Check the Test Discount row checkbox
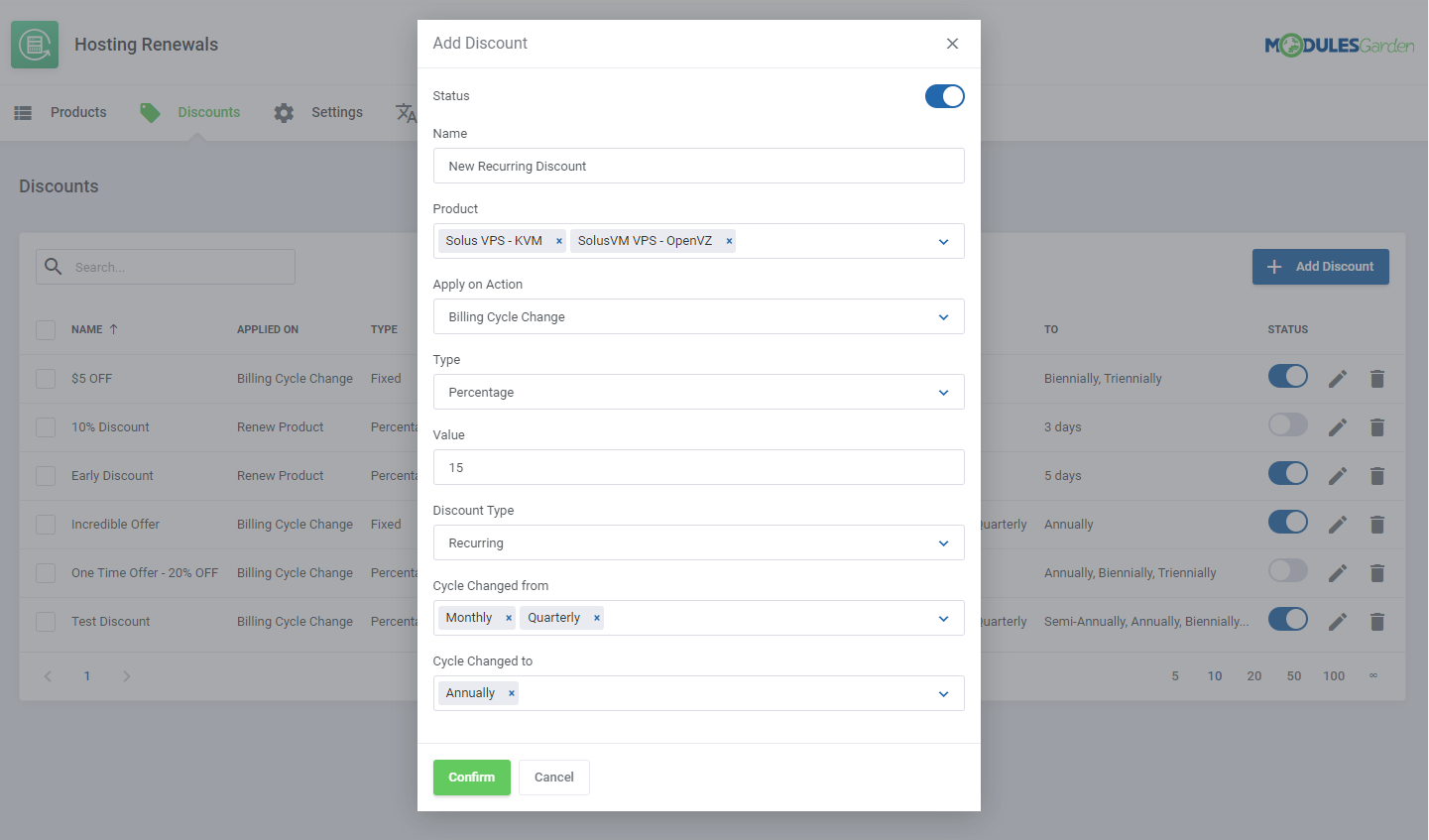Viewport: 1429px width, 840px height. click(x=46, y=622)
